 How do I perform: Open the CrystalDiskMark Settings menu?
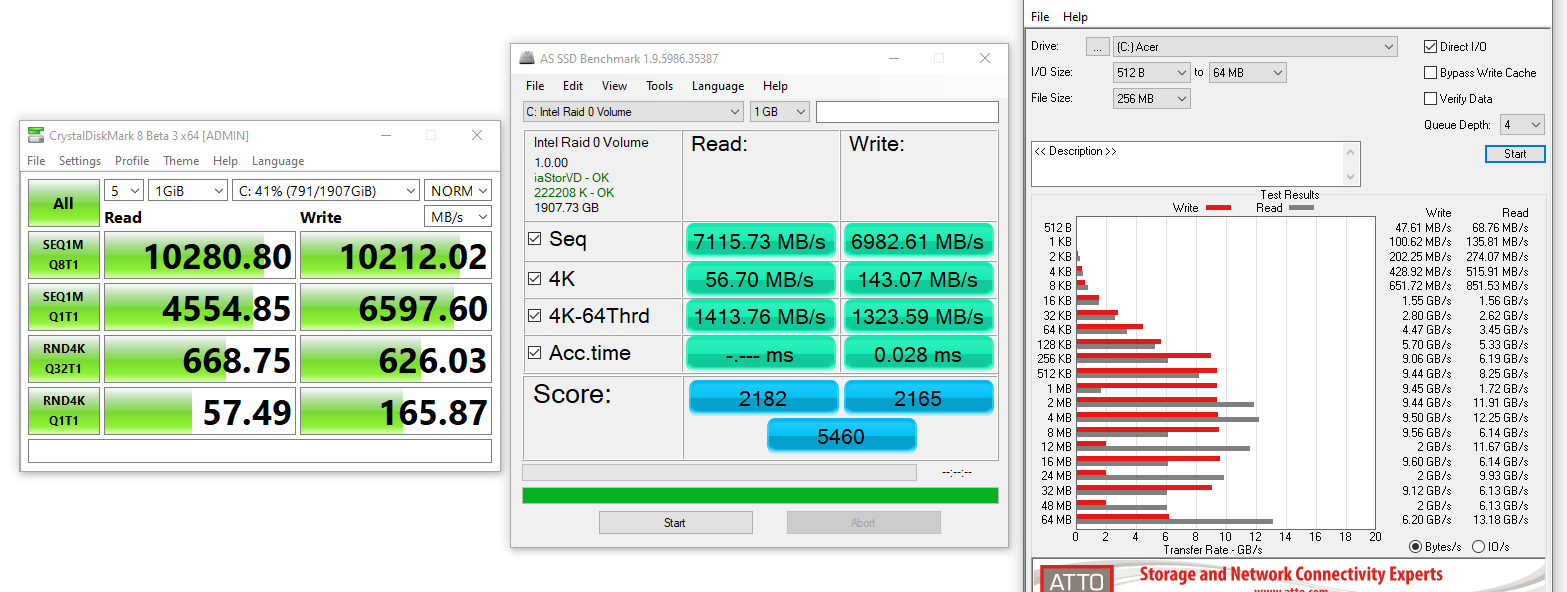click(x=80, y=161)
